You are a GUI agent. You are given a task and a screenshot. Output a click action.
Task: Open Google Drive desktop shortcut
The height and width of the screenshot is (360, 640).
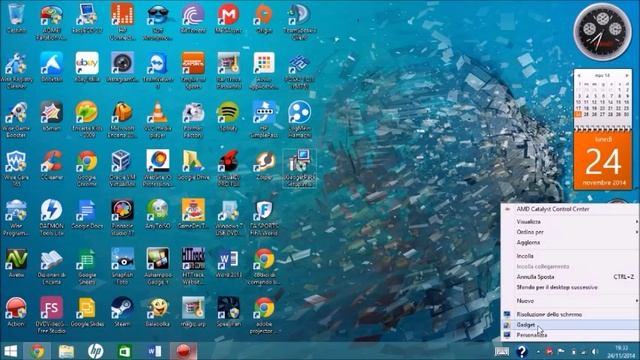[x=193, y=165]
